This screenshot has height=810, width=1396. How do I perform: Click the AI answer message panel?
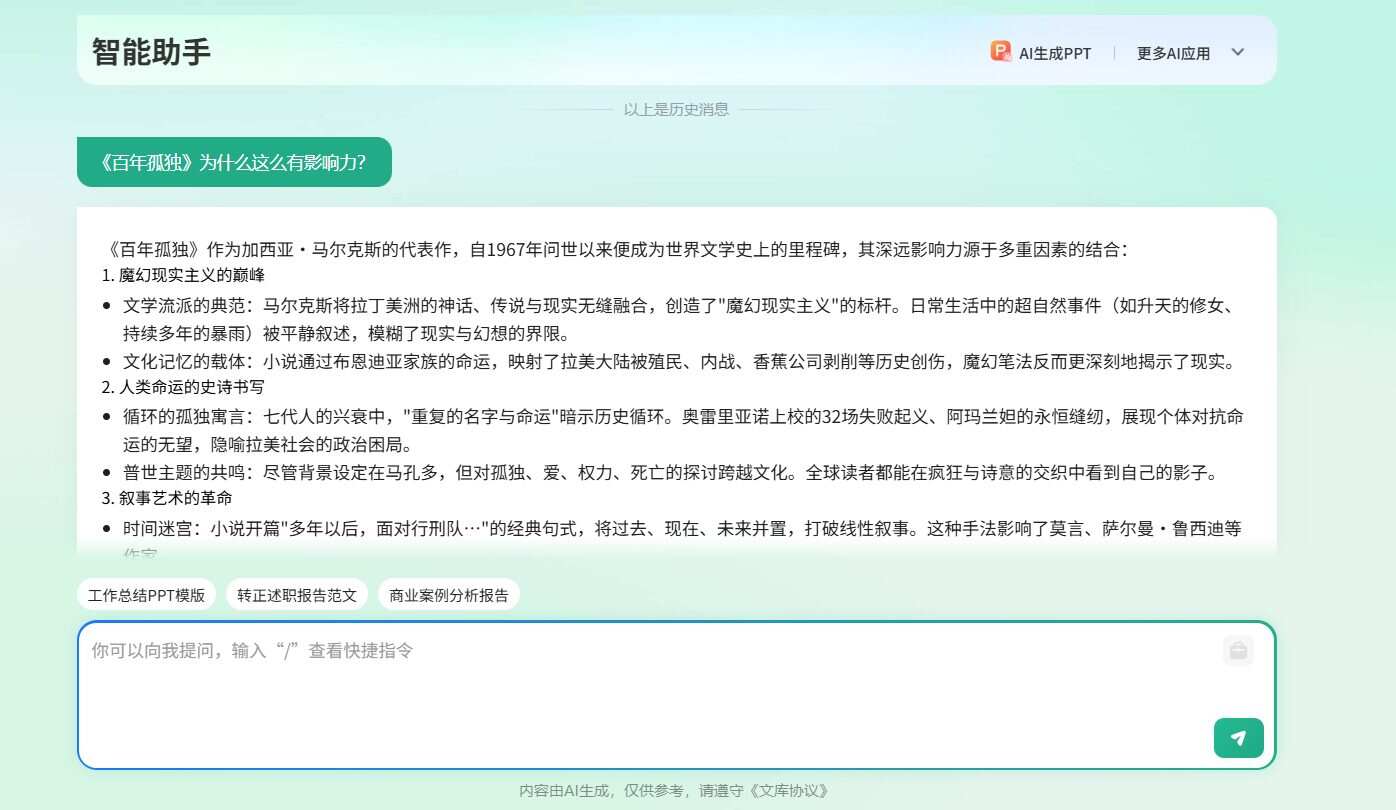pyautogui.click(x=676, y=380)
